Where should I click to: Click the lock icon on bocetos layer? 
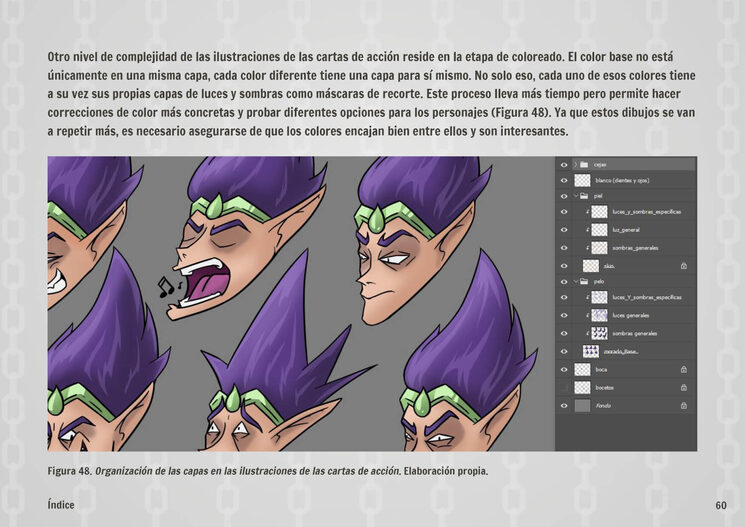683,387
